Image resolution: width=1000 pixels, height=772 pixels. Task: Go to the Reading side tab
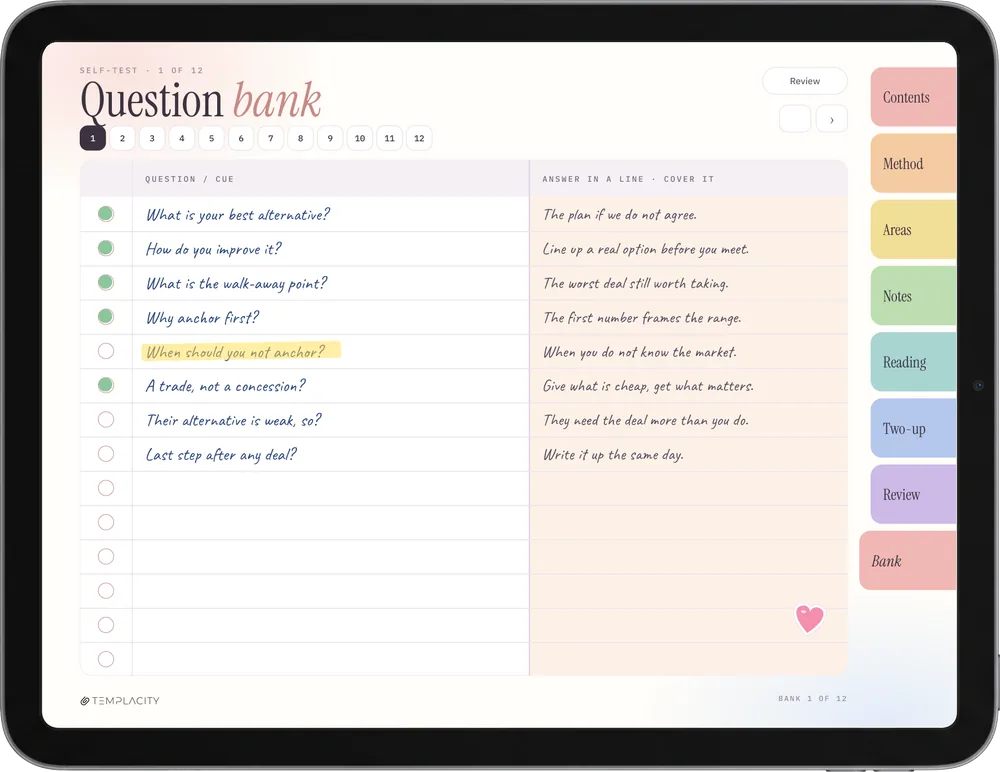coord(913,362)
